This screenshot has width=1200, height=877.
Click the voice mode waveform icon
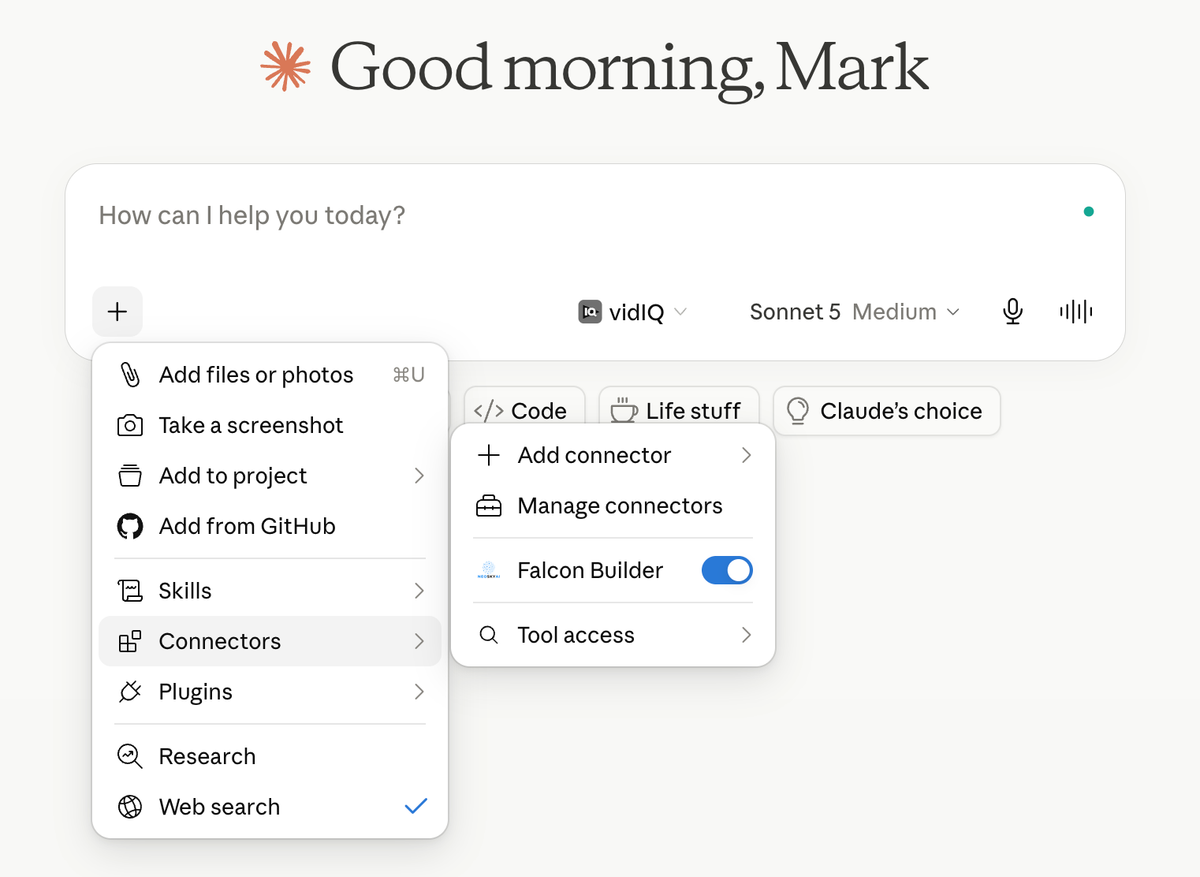pyautogui.click(x=1076, y=312)
